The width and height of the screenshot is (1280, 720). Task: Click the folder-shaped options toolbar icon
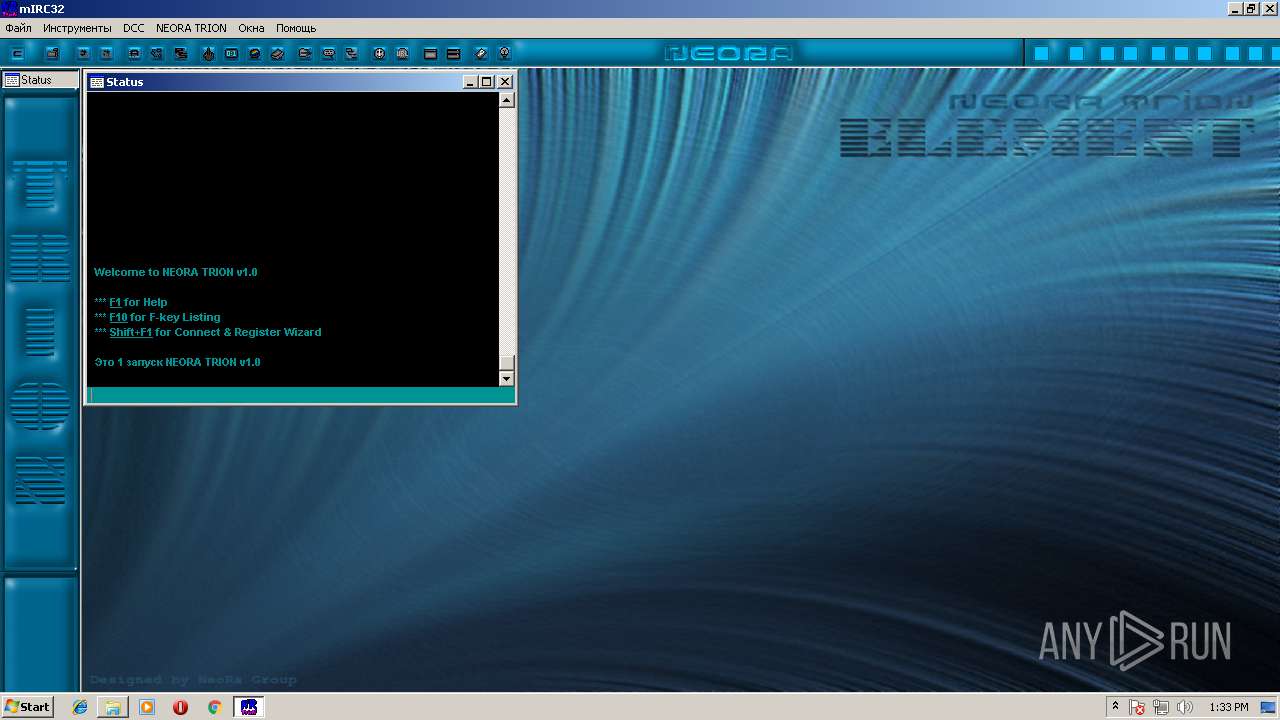[52, 53]
